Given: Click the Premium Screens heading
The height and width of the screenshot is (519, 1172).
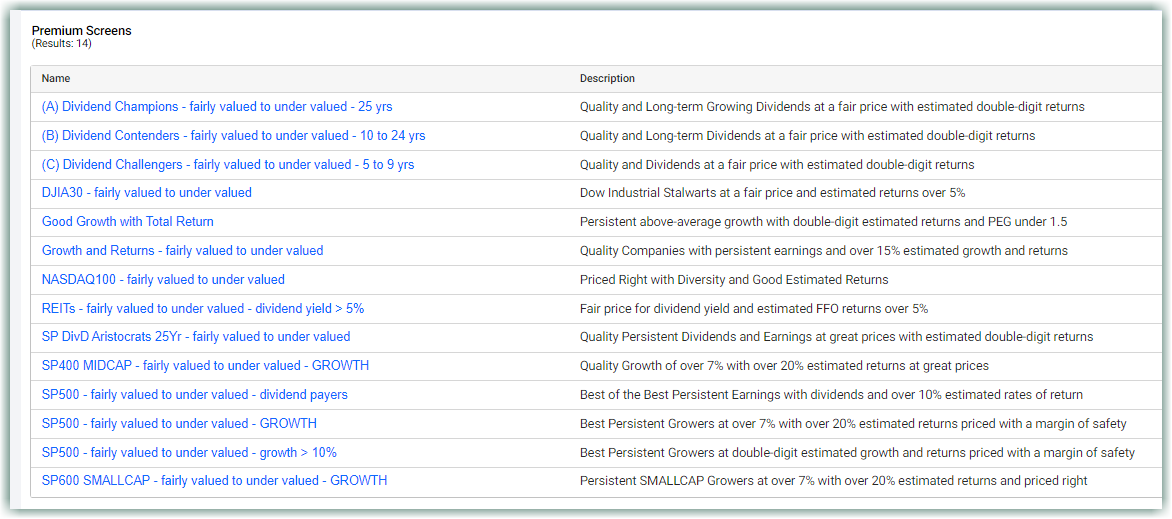Looking at the screenshot, I should tap(81, 31).
